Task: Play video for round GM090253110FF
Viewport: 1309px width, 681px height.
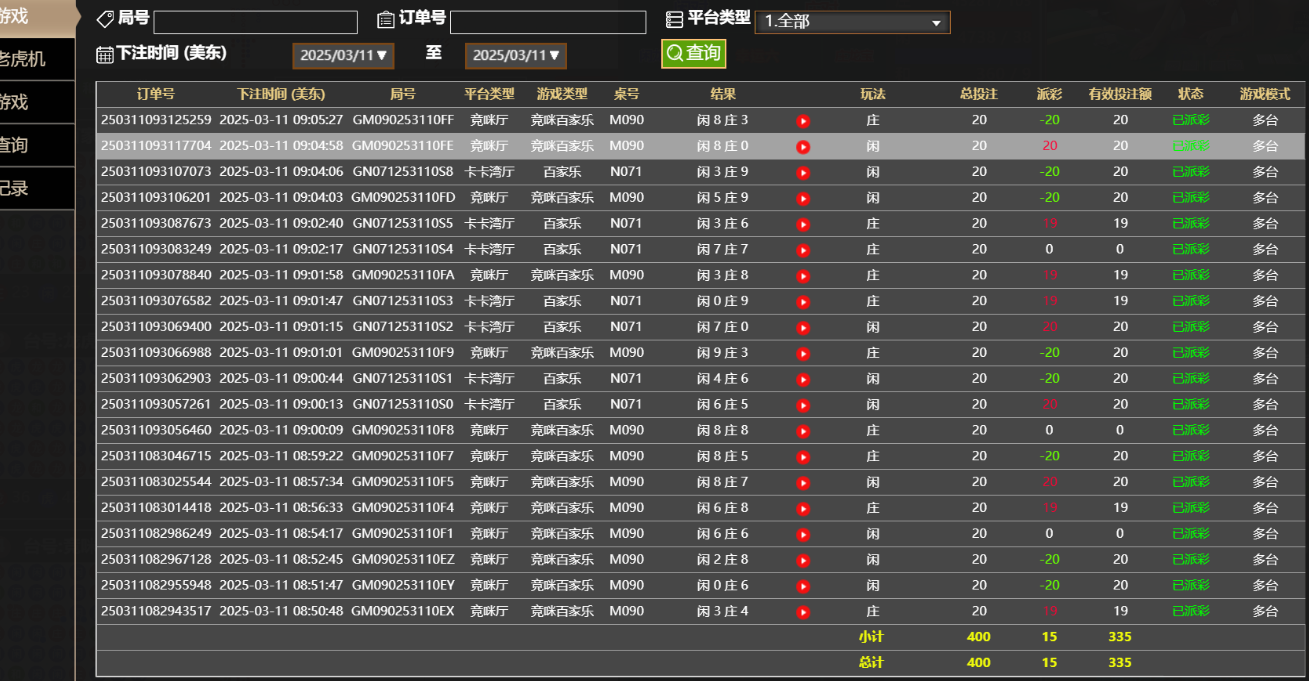Action: tap(802, 121)
